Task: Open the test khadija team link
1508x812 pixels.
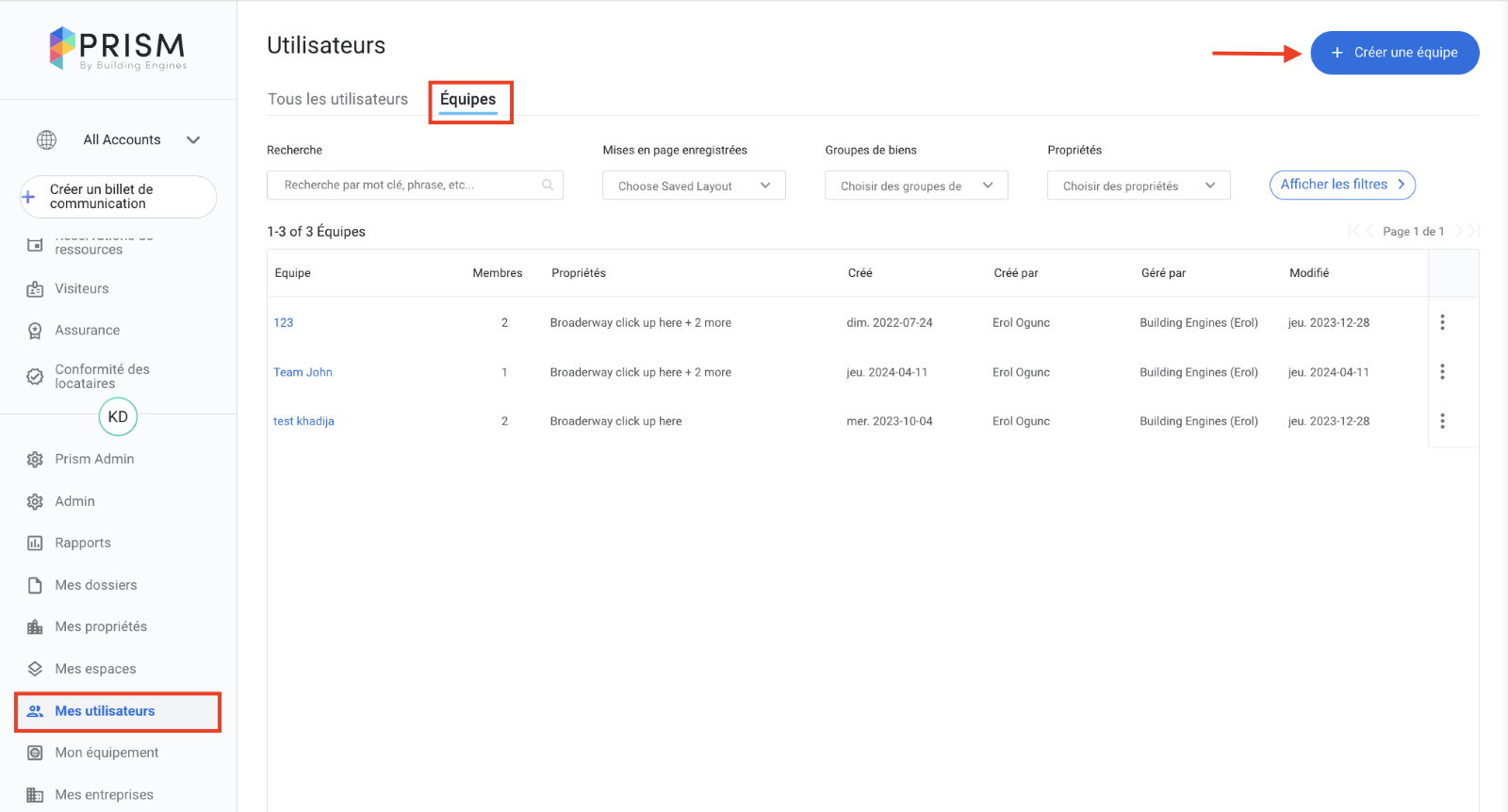Action: pyautogui.click(x=303, y=421)
